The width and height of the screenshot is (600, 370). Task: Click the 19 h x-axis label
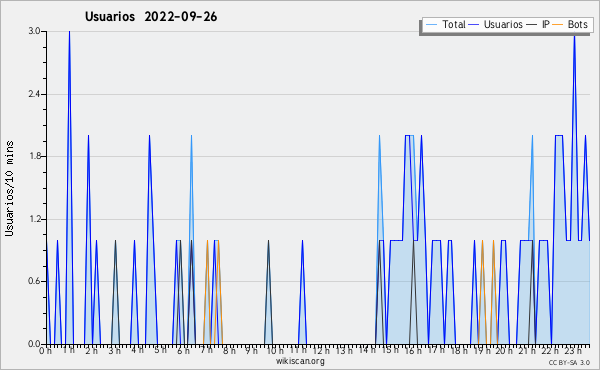point(482,350)
